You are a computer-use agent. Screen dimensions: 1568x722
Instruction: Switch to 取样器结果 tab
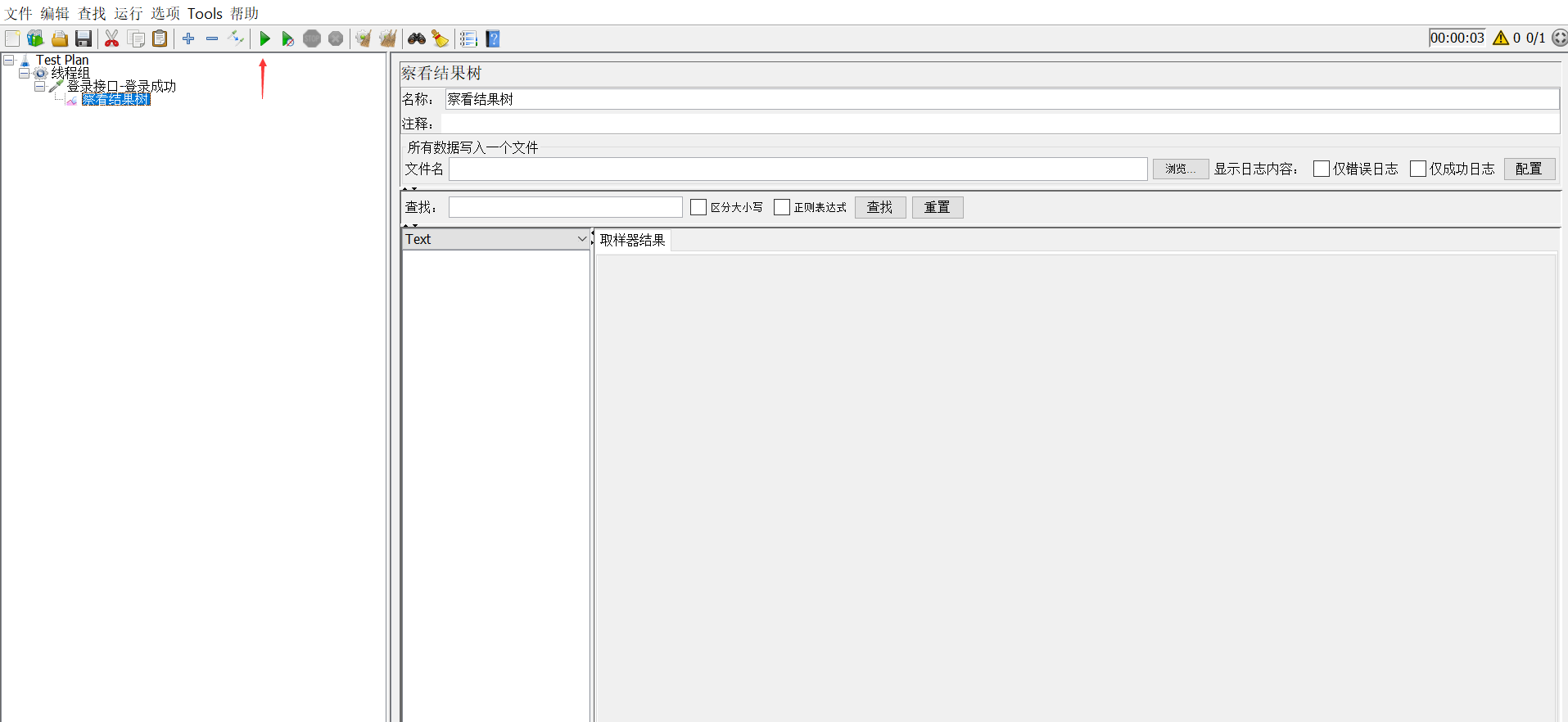pos(632,241)
